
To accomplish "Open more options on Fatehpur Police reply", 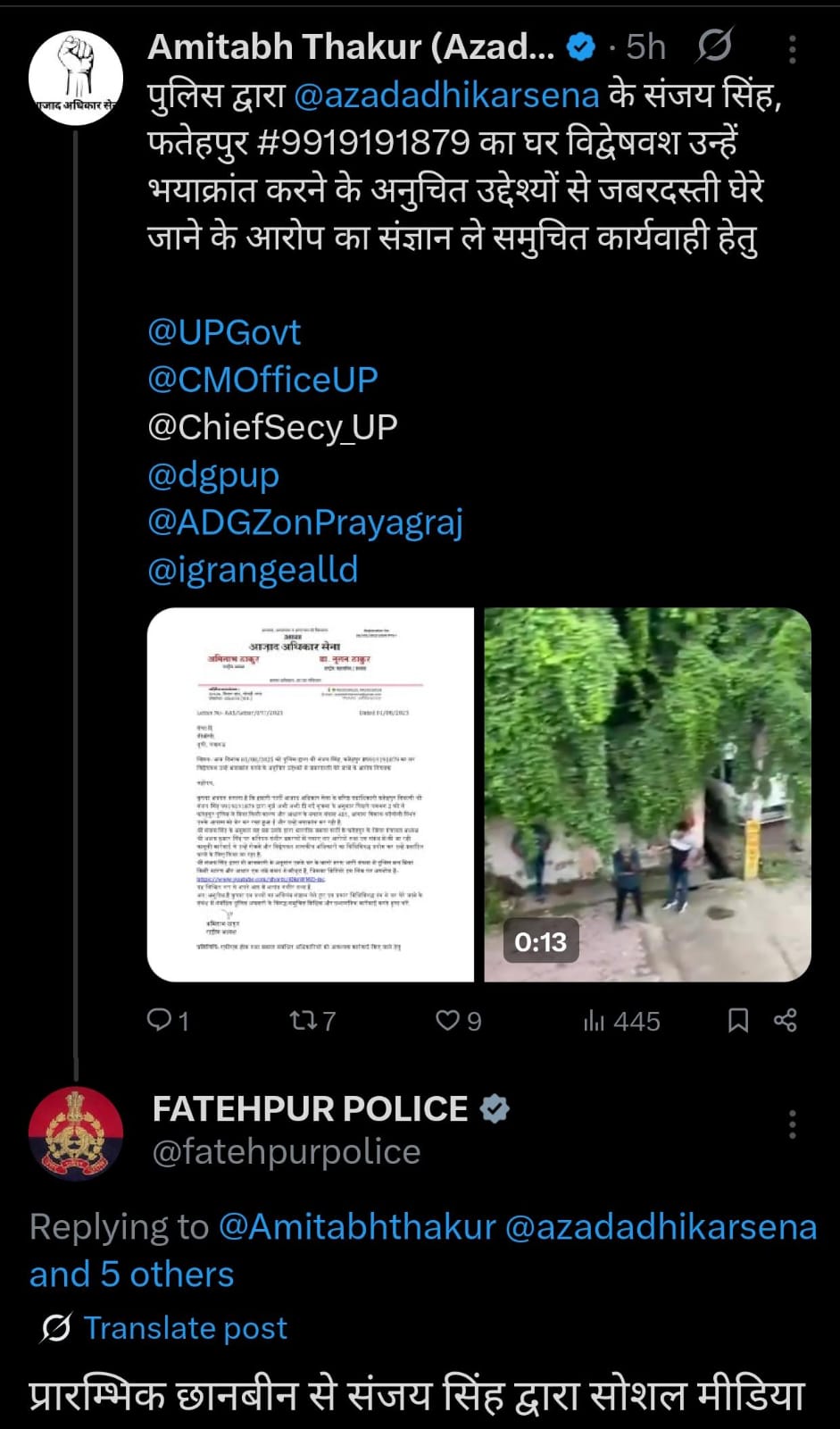I will pyautogui.click(x=792, y=1124).
